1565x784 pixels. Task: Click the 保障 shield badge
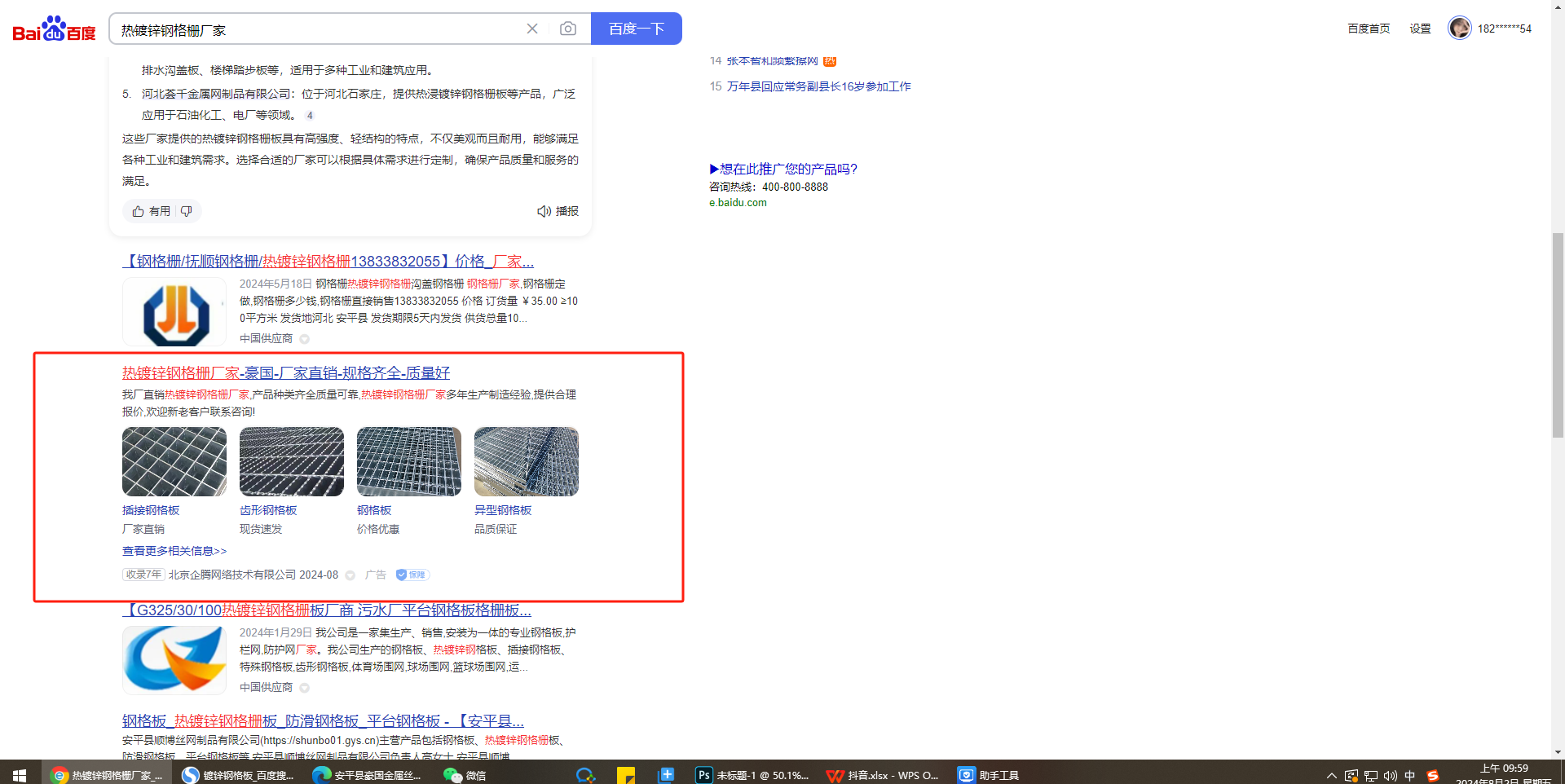pyautogui.click(x=412, y=575)
